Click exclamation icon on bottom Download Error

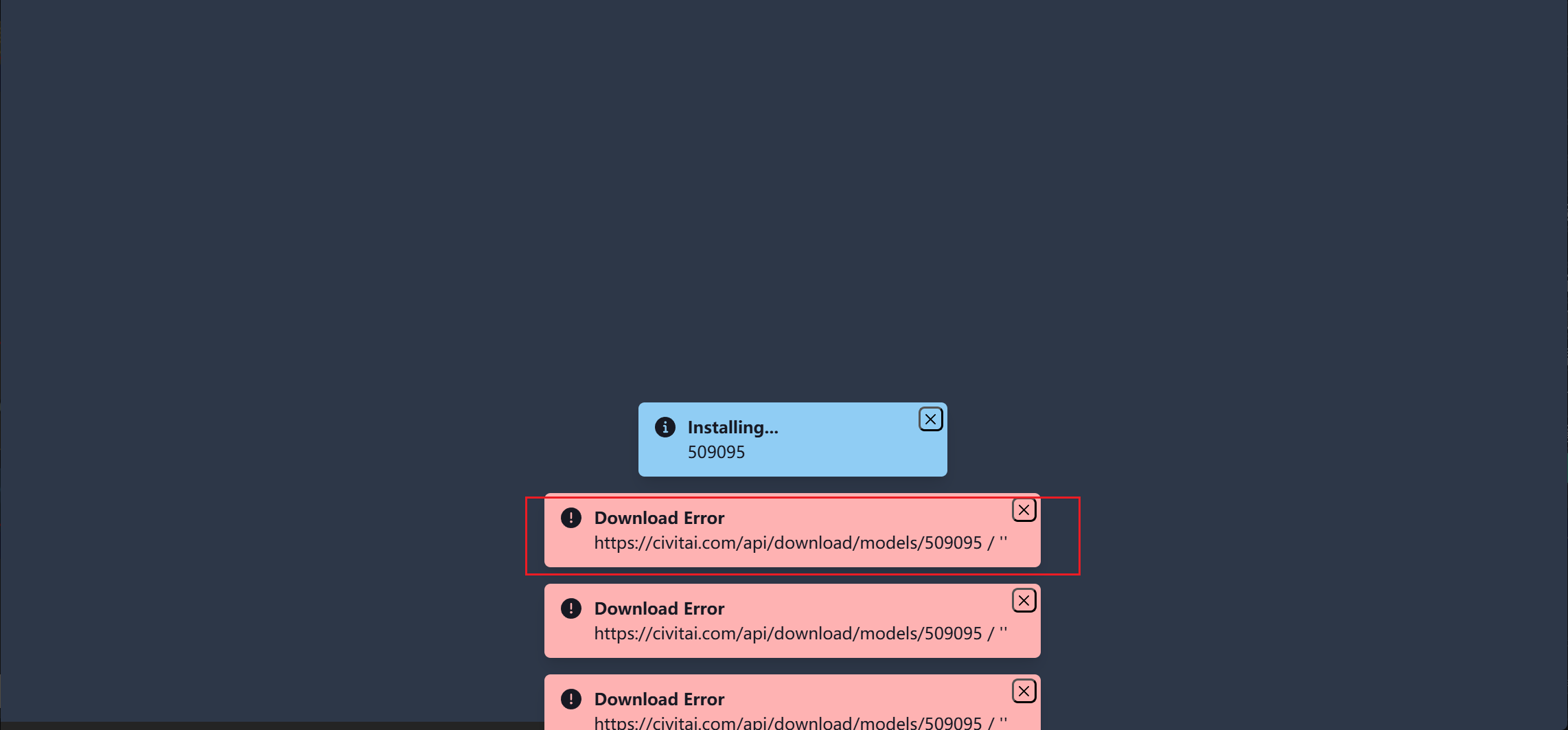click(570, 699)
